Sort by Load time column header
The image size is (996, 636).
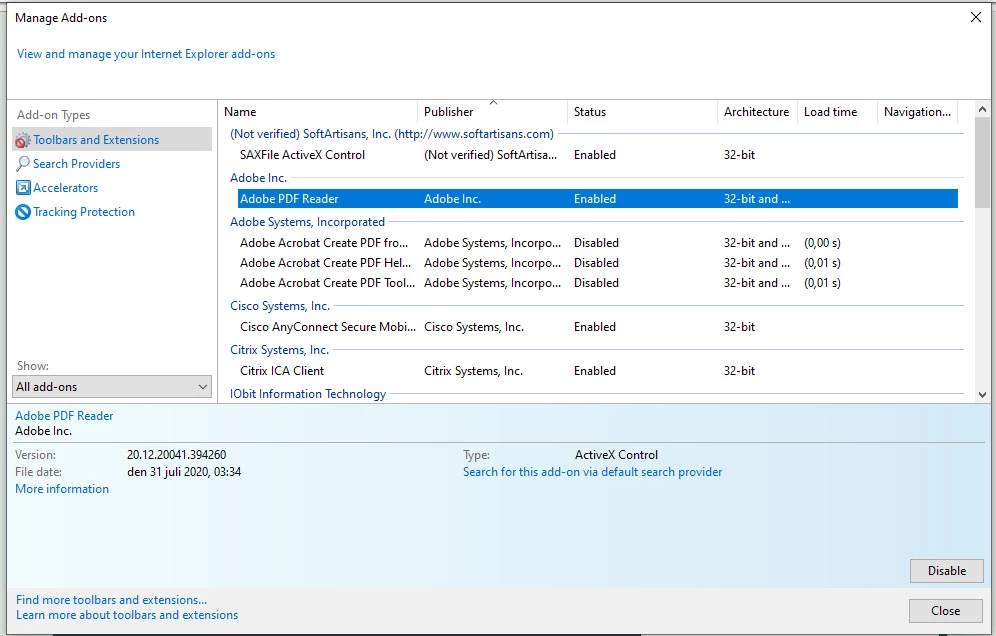pos(837,112)
